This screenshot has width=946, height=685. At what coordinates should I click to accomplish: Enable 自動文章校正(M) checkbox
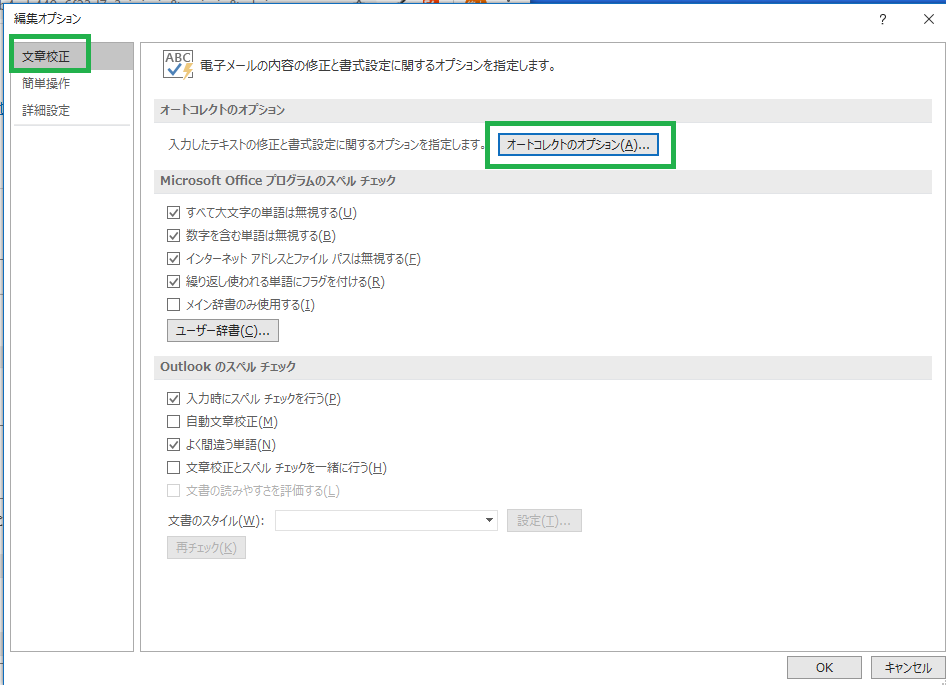[174, 421]
